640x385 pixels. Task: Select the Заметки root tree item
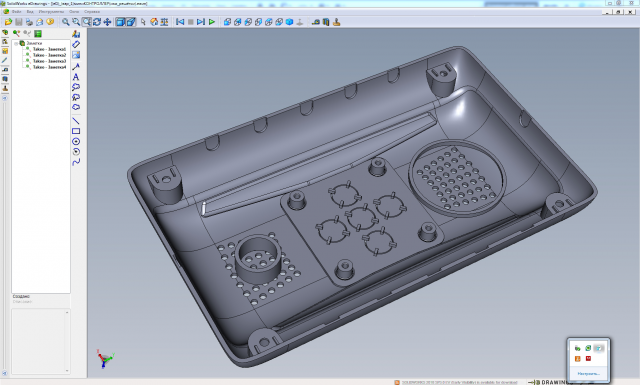tap(34, 43)
